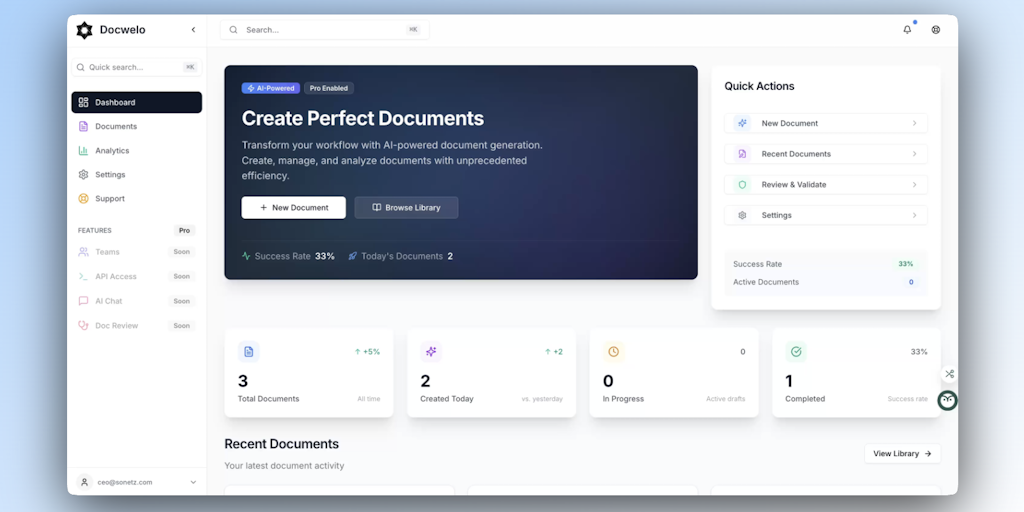This screenshot has height=512, width=1024.
Task: Open the owl assistant widget icon
Action: tap(948, 400)
